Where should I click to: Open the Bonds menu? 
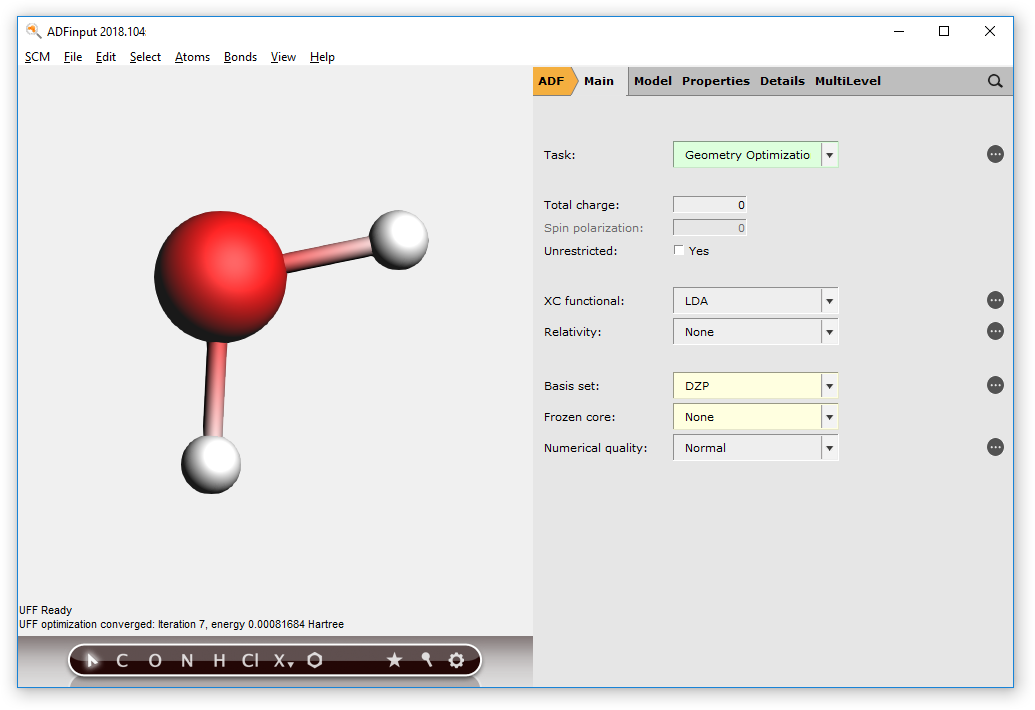click(240, 57)
